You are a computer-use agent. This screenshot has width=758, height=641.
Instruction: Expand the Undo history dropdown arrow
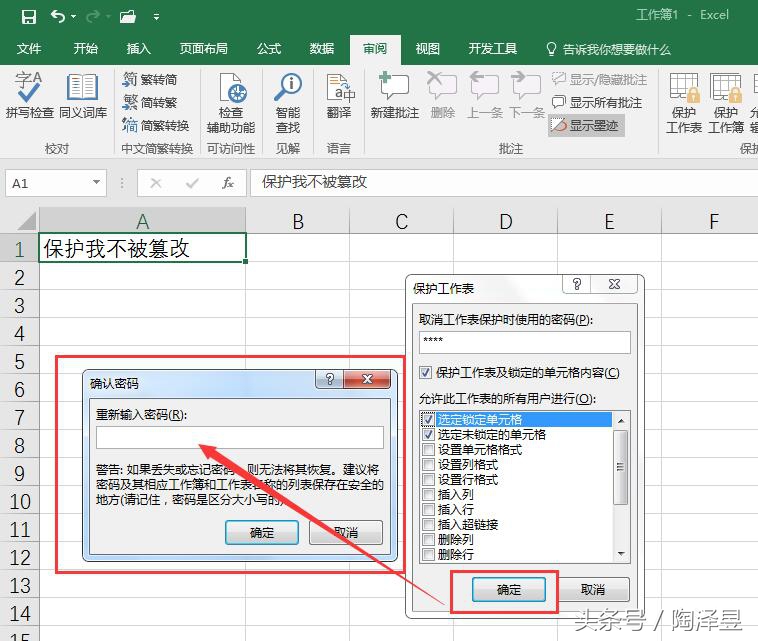coord(73,17)
